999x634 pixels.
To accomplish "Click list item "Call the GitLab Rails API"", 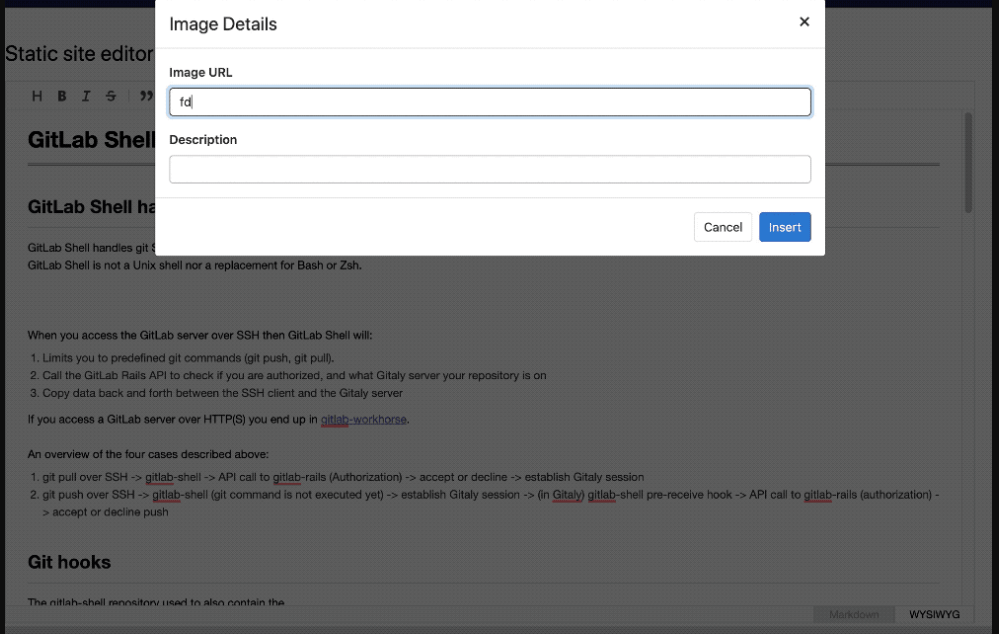I will (294, 375).
